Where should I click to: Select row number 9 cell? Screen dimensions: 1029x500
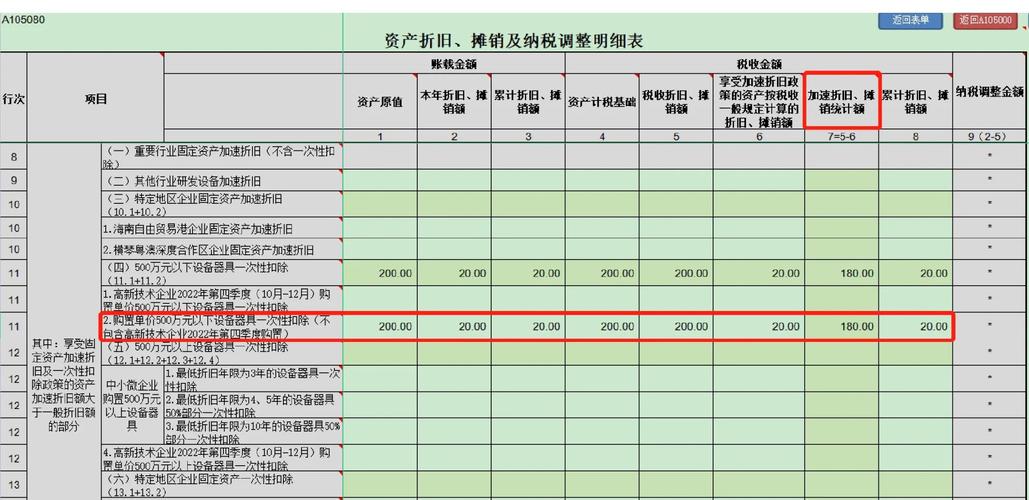click(13, 180)
